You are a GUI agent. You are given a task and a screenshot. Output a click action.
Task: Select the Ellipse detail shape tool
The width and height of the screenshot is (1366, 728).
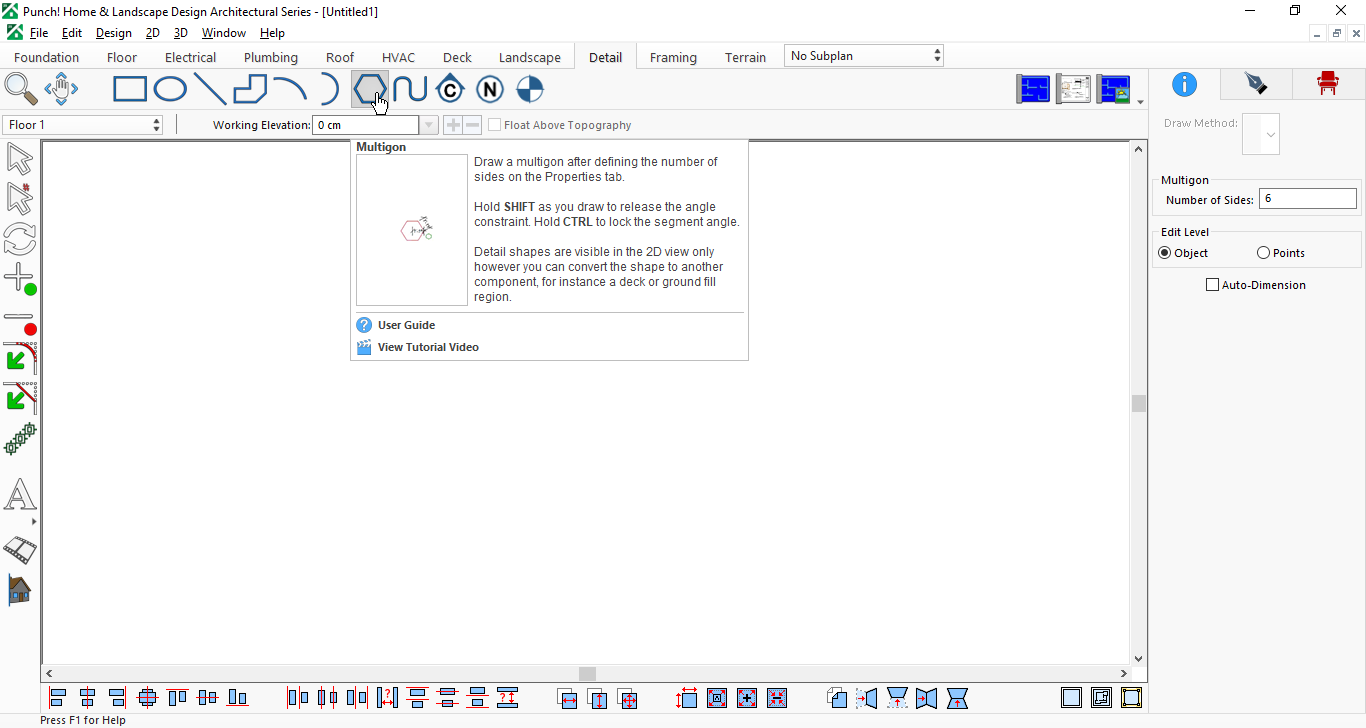[x=170, y=89]
